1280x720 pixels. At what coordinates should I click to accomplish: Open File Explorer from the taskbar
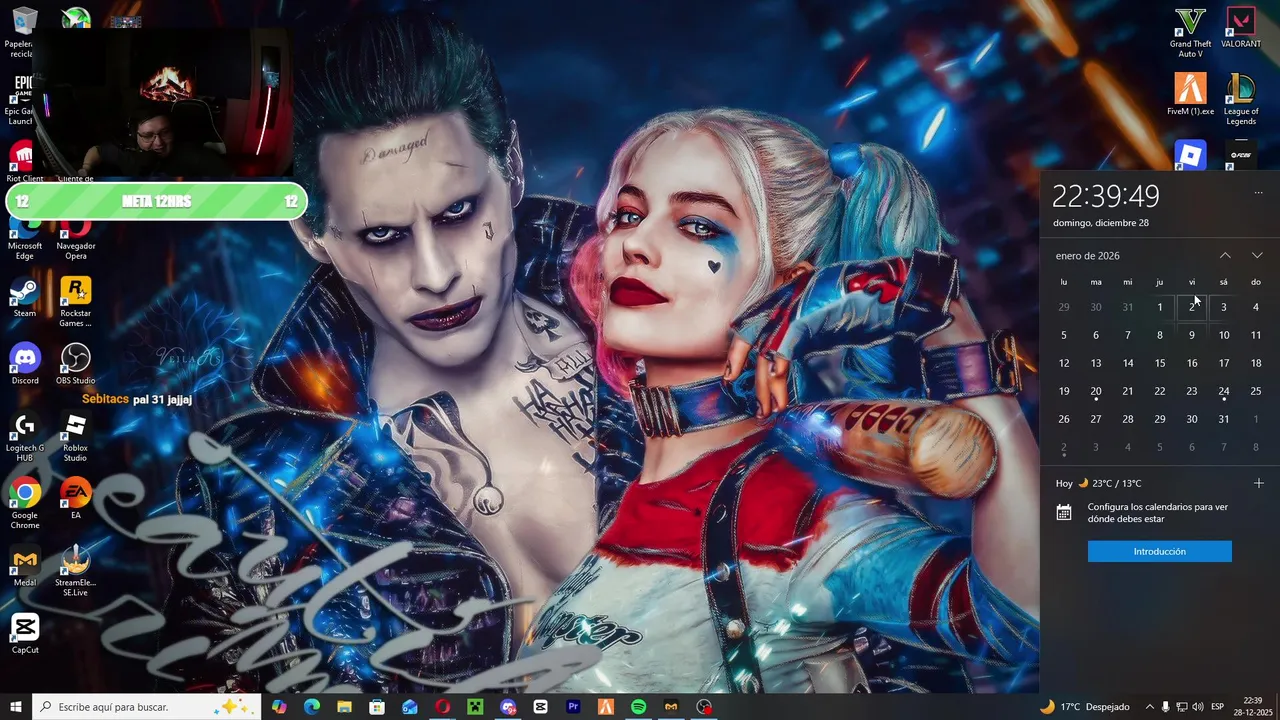click(x=344, y=707)
